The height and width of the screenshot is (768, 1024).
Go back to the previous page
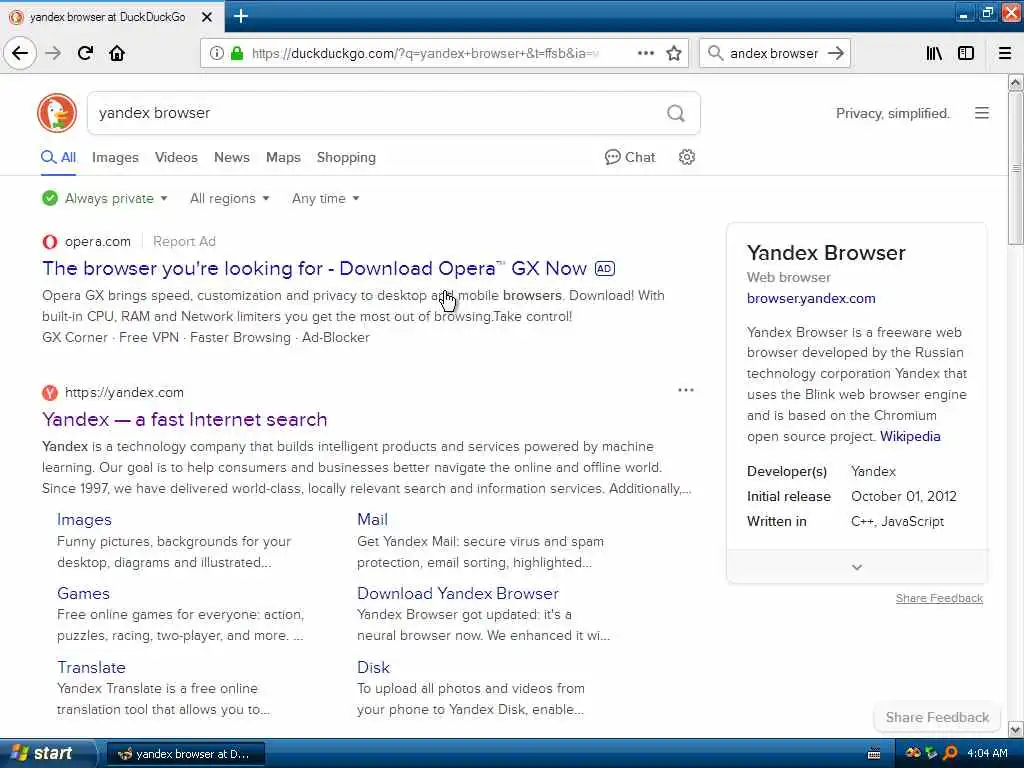tap(20, 54)
